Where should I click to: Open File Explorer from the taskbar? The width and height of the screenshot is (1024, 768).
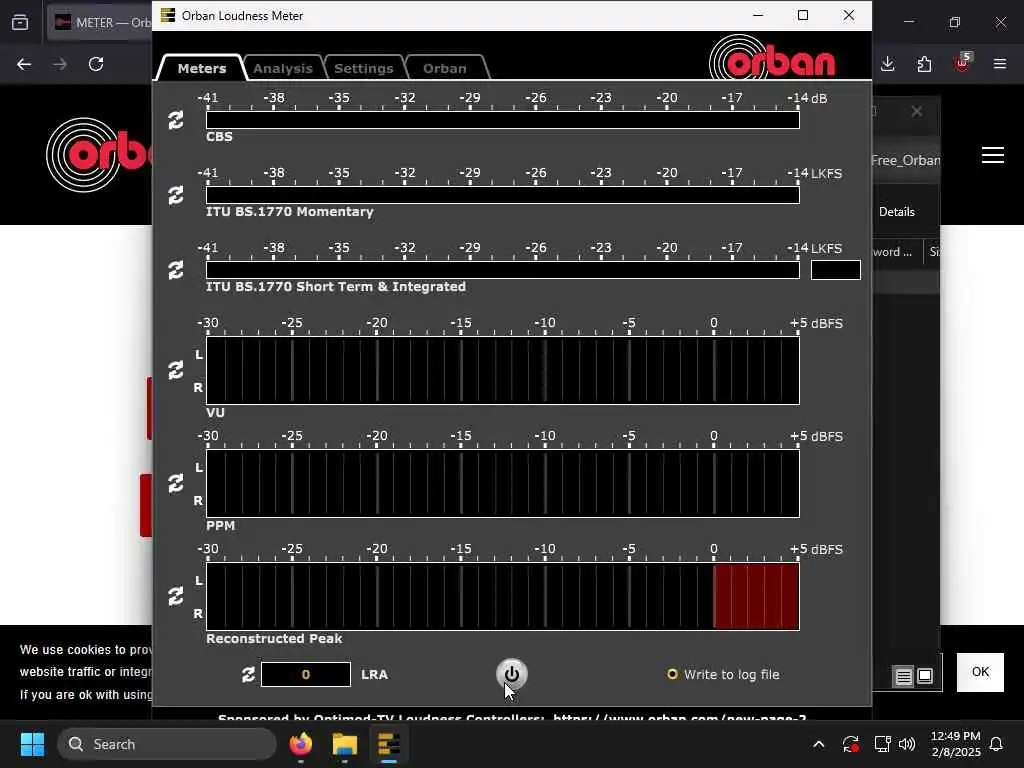tap(345, 744)
